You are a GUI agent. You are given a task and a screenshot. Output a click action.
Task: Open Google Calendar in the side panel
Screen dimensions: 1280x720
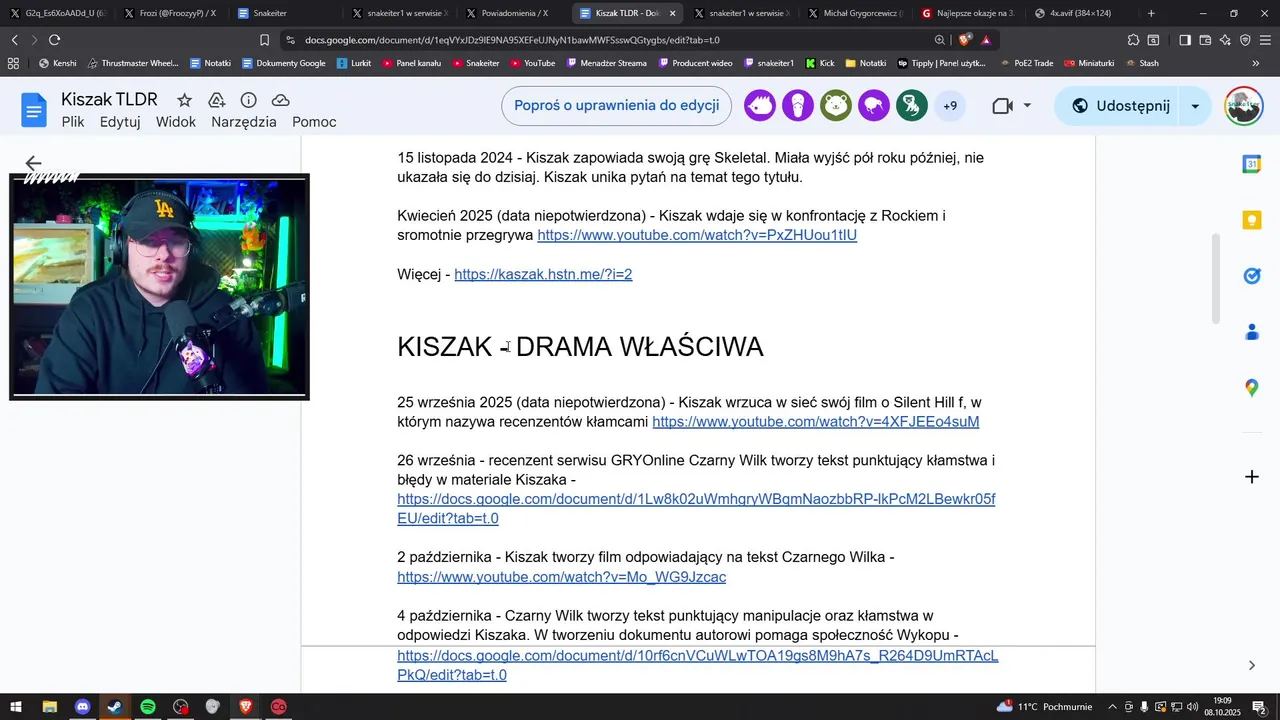point(1251,164)
